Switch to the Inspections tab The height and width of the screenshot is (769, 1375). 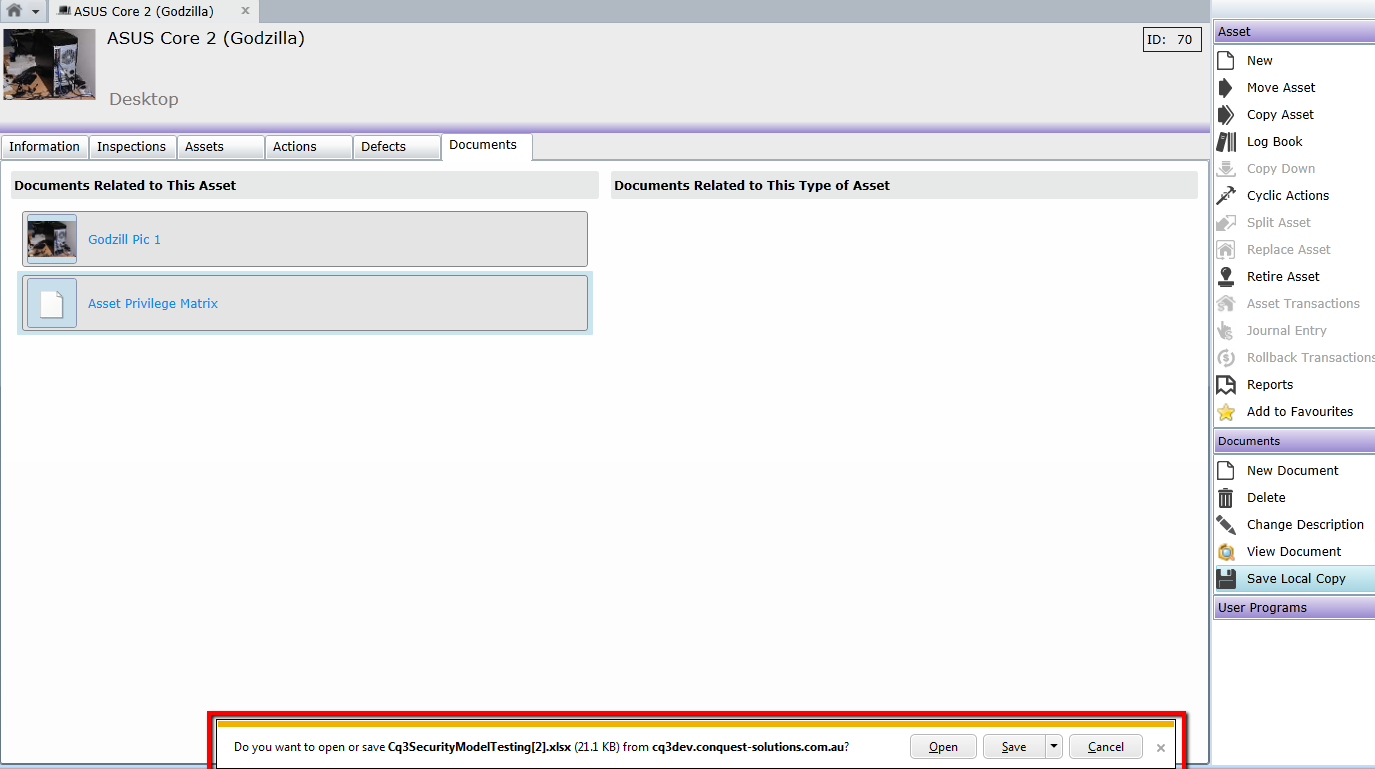pyautogui.click(x=133, y=146)
